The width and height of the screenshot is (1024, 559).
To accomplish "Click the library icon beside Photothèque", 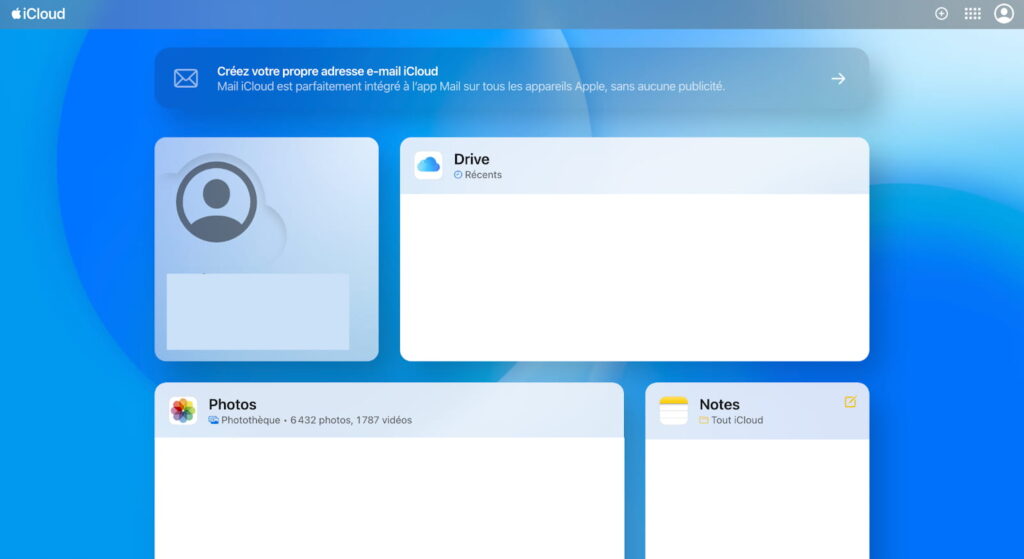I will point(214,420).
